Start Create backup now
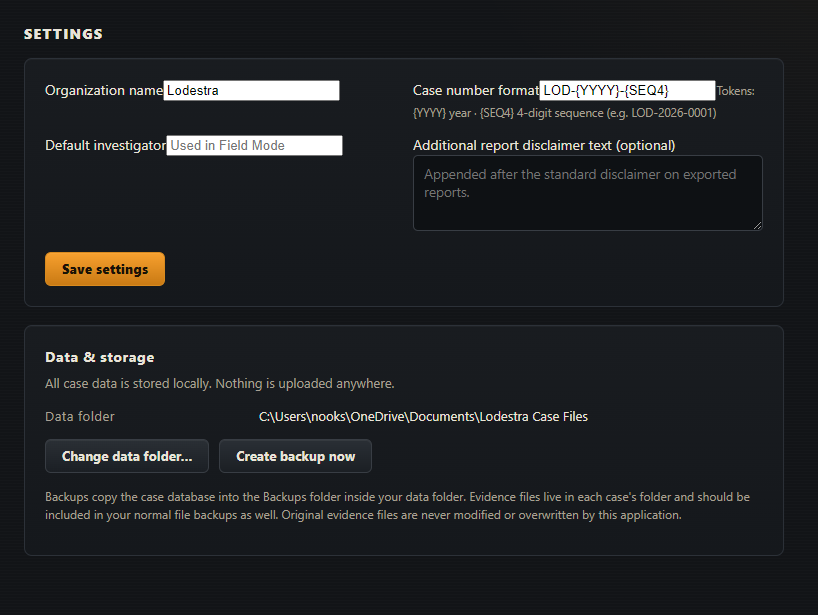 tap(295, 456)
